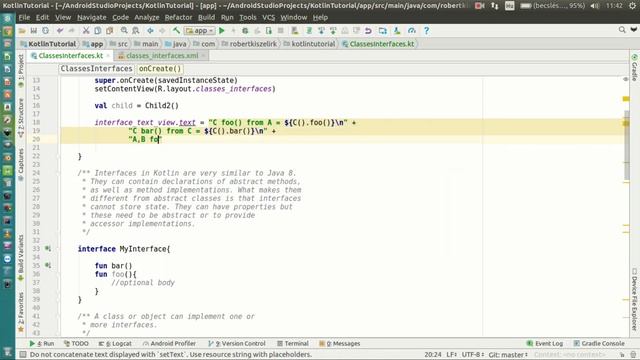Open Device File Explorer side panel
The height and width of the screenshot is (360, 640).
pos(634,299)
